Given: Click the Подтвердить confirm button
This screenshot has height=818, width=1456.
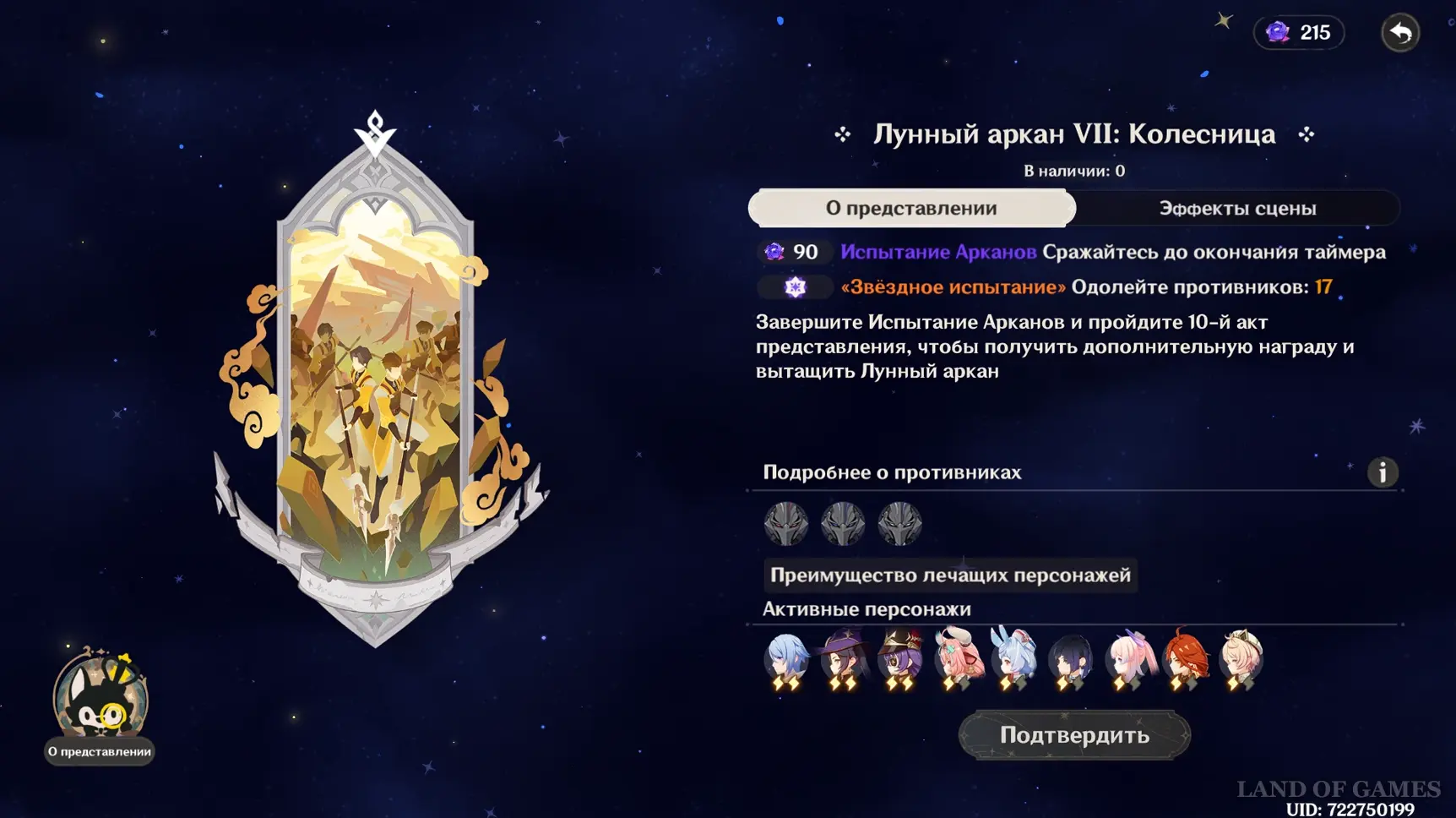Looking at the screenshot, I should coord(1074,735).
